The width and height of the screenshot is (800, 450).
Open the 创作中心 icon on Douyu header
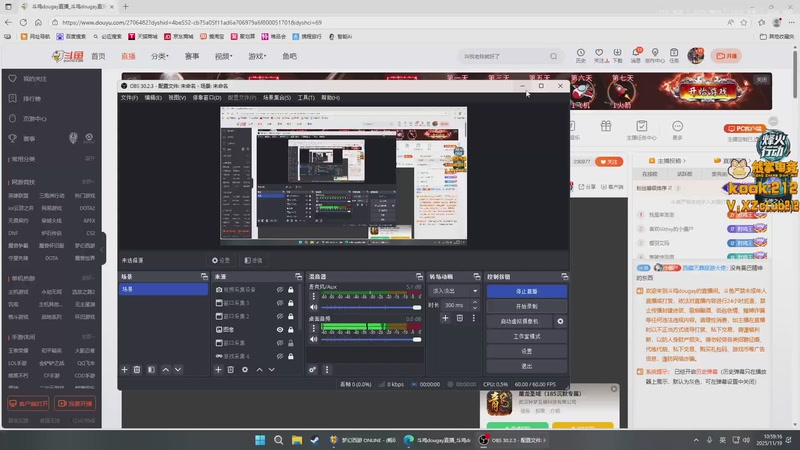pyautogui.click(x=655, y=55)
